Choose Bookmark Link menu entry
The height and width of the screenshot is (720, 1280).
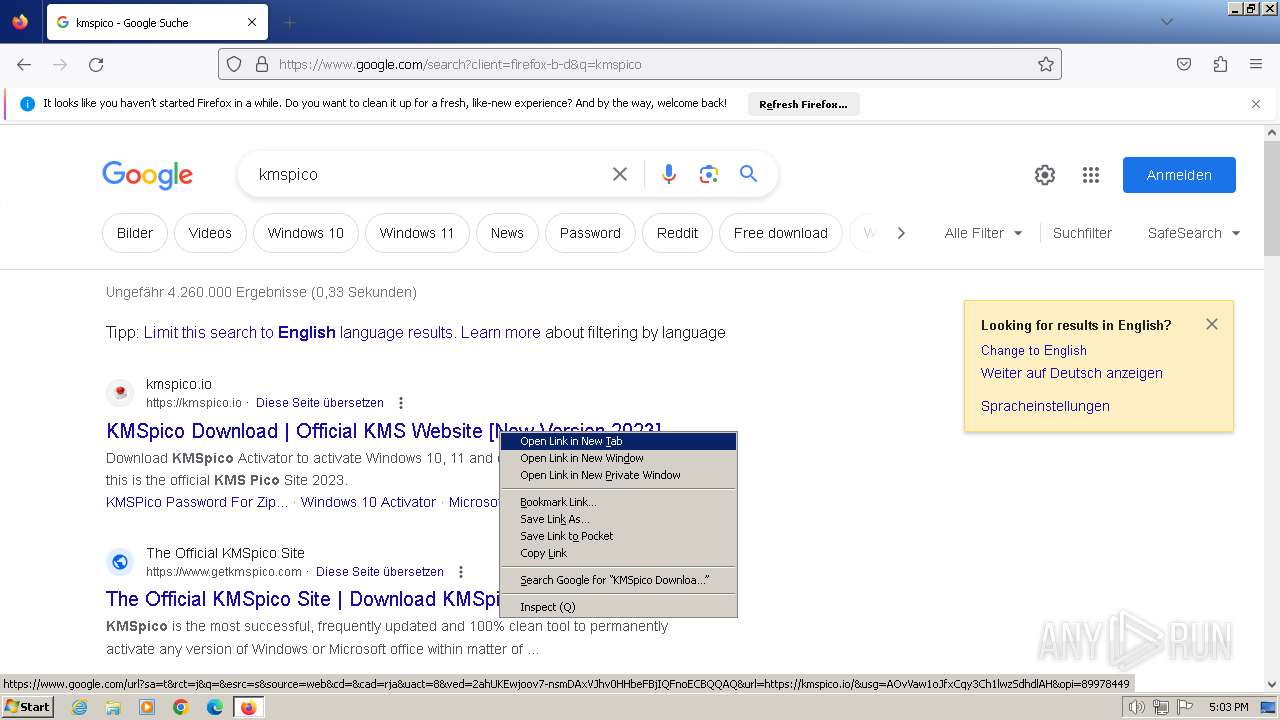618,502
